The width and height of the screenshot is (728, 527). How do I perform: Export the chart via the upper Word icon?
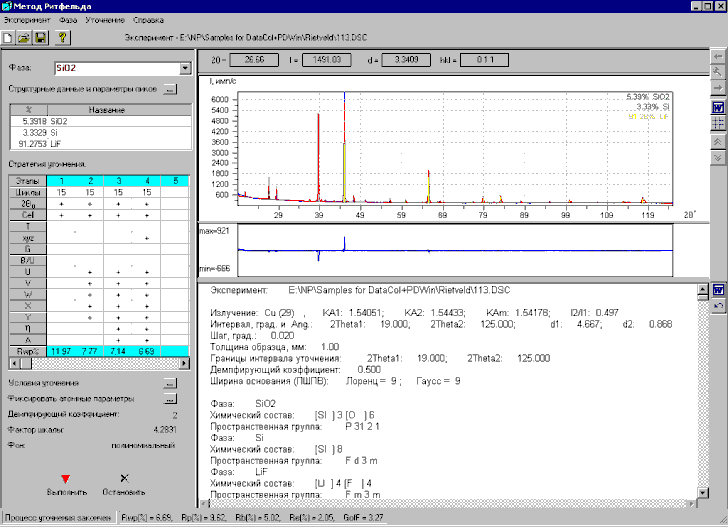(x=717, y=106)
